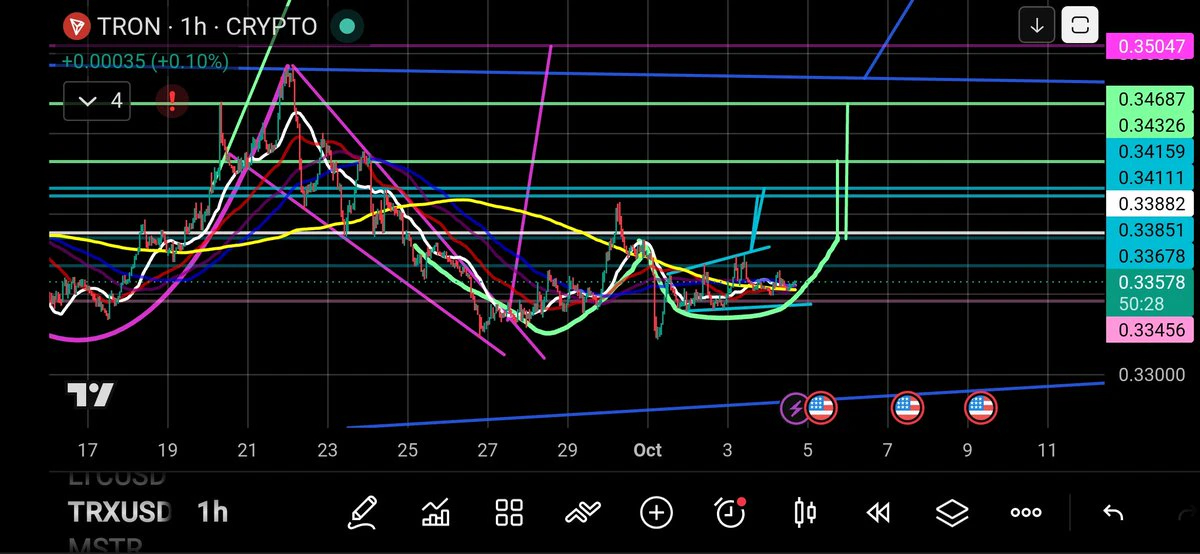Select the 0.33456 price label
Image resolution: width=1200 pixels, height=554 pixels.
(x=1148, y=330)
